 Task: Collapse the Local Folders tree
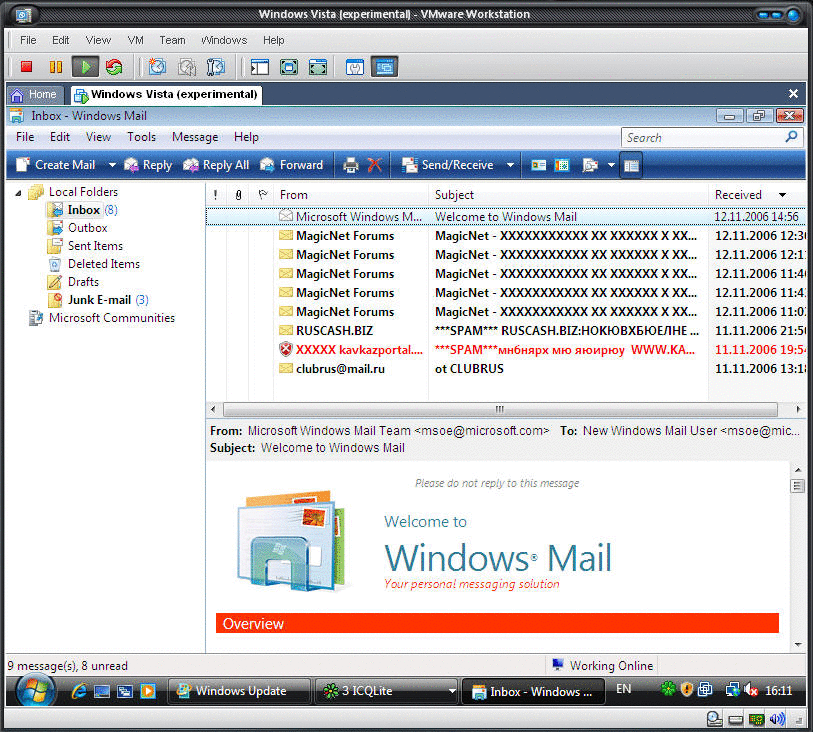tap(18, 193)
